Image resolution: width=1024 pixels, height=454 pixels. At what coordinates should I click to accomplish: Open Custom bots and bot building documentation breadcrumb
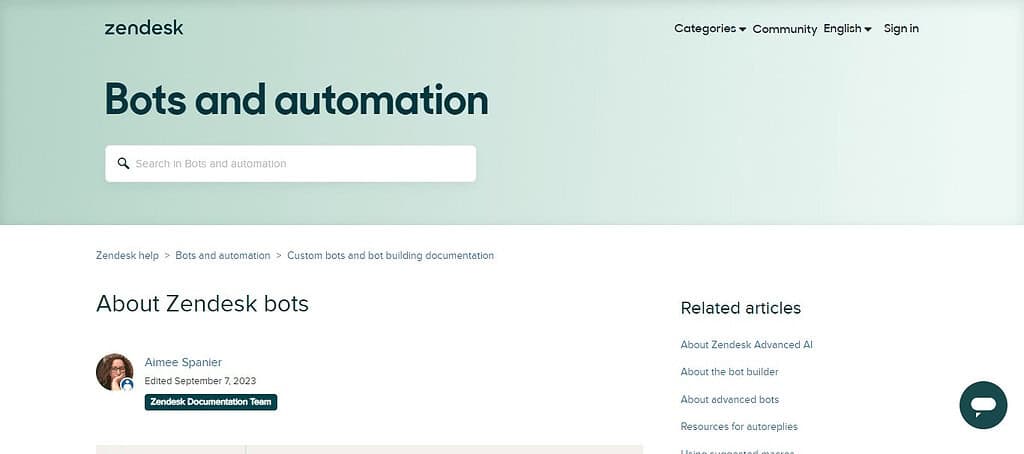(391, 255)
